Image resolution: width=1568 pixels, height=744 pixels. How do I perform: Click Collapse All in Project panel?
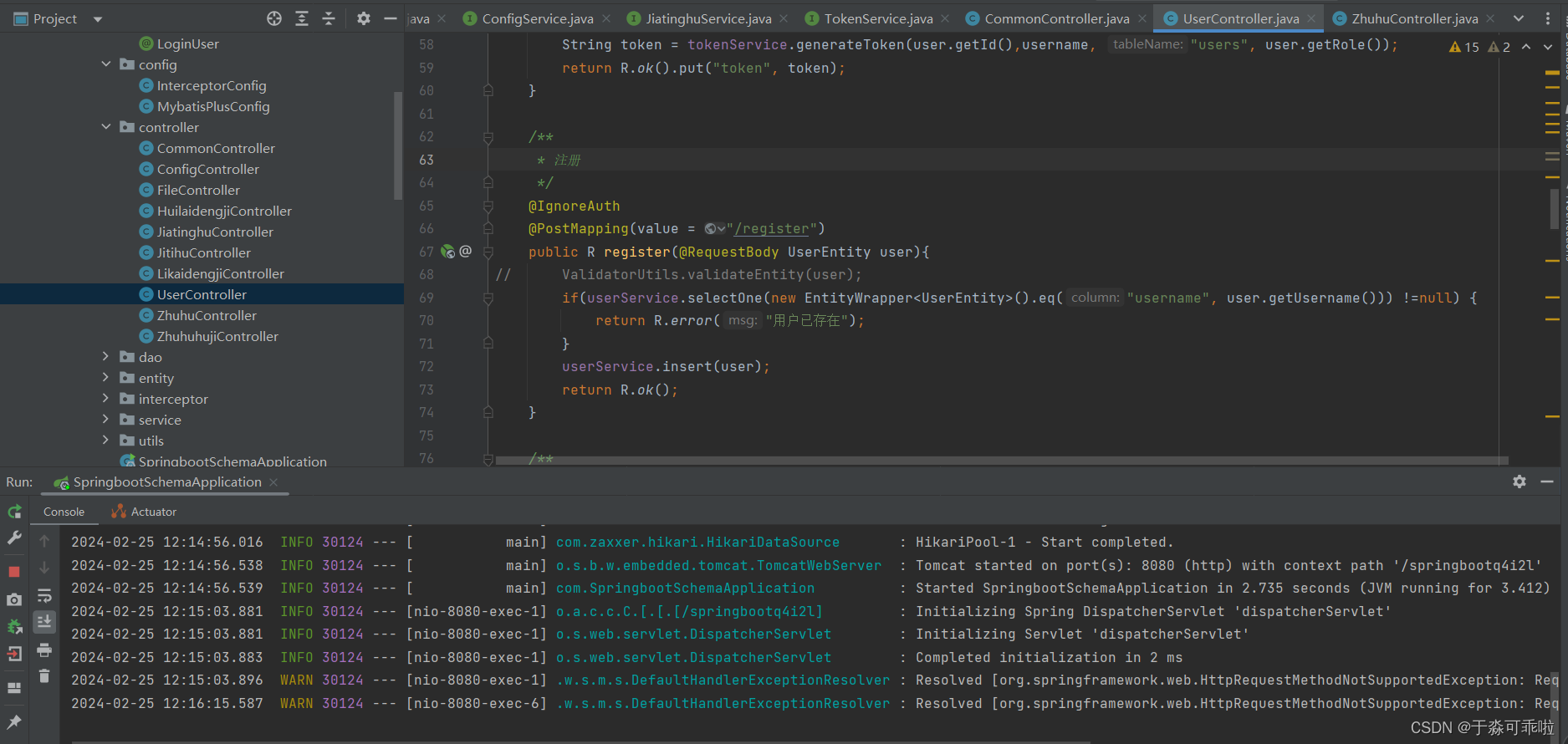tap(329, 18)
